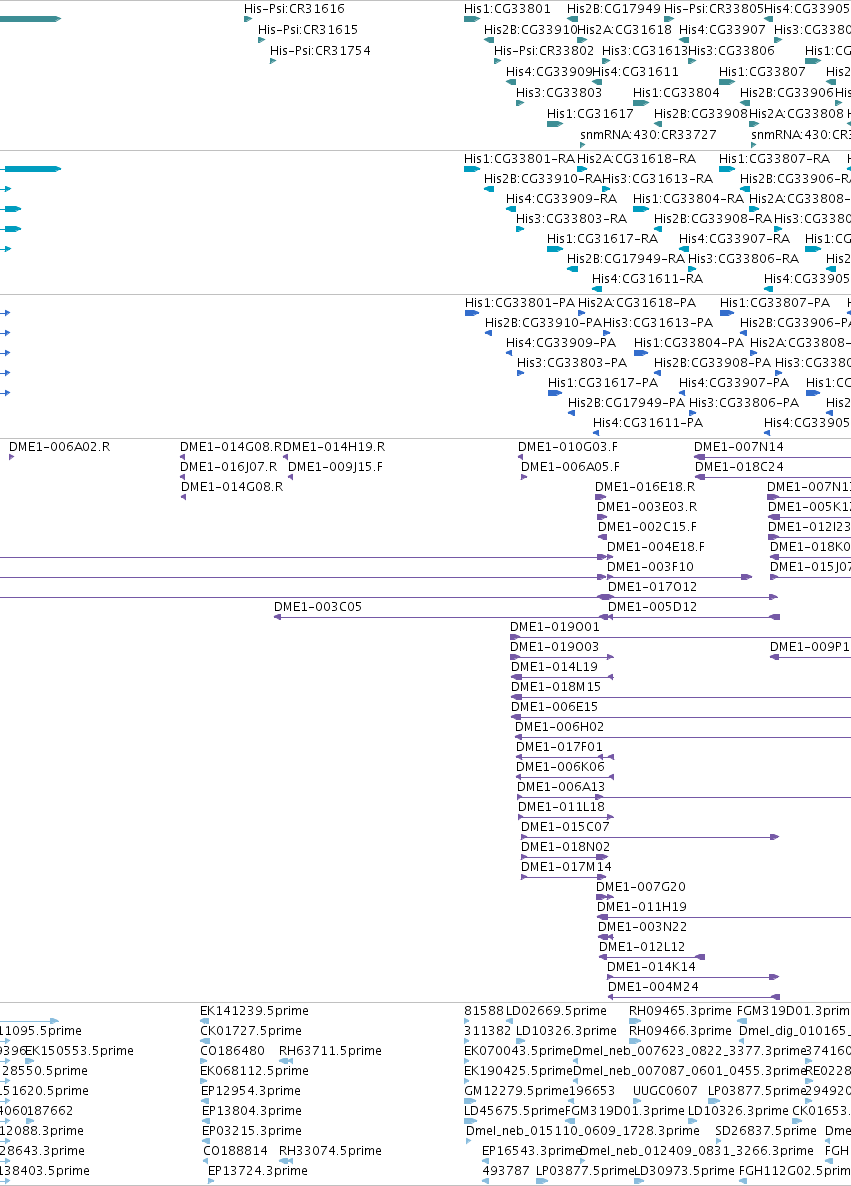Open BAC end DME1-014H19.R
This screenshot has height=1186, width=851.
pos(334,447)
